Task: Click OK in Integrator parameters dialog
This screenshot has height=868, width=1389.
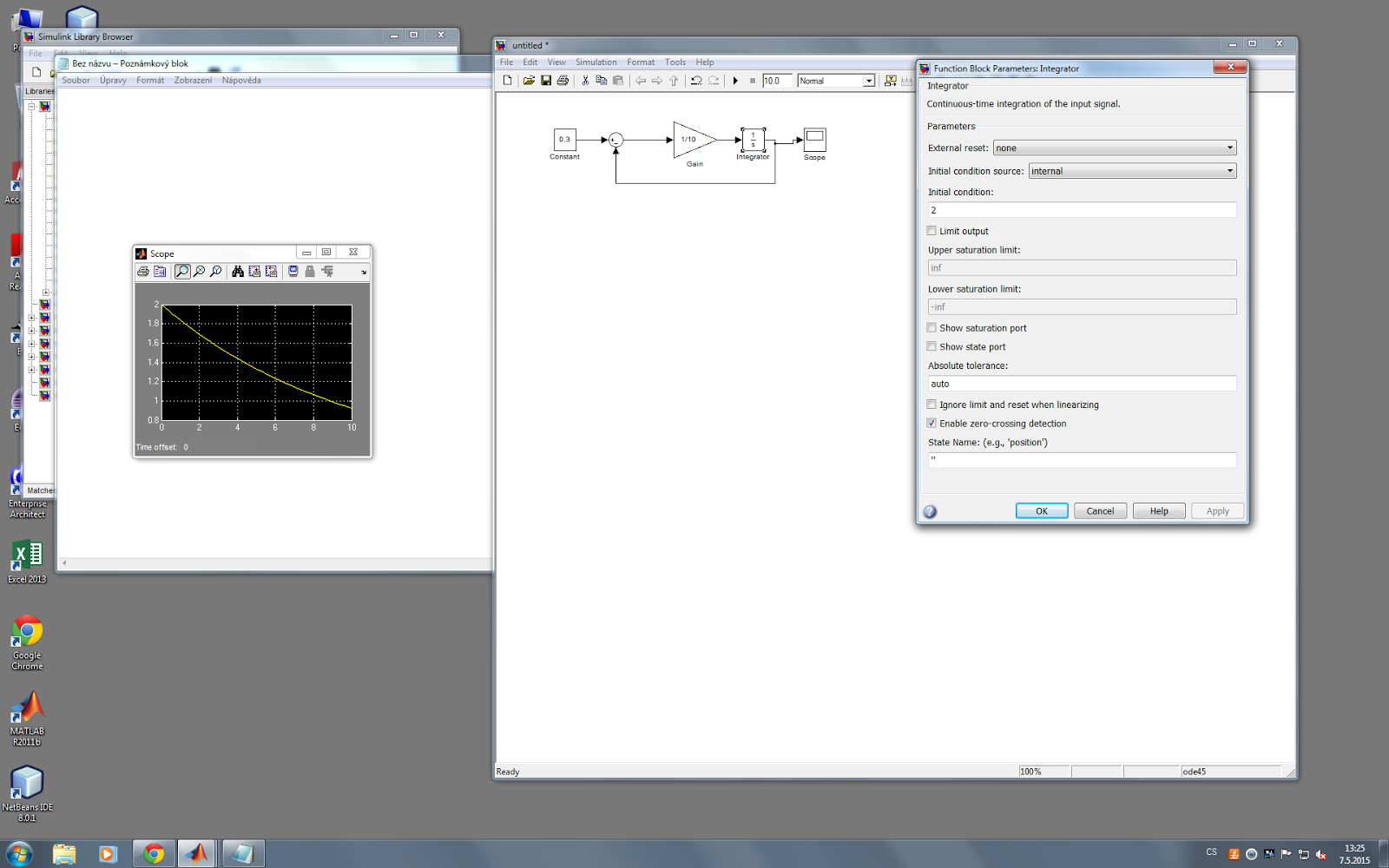Action: (1042, 511)
